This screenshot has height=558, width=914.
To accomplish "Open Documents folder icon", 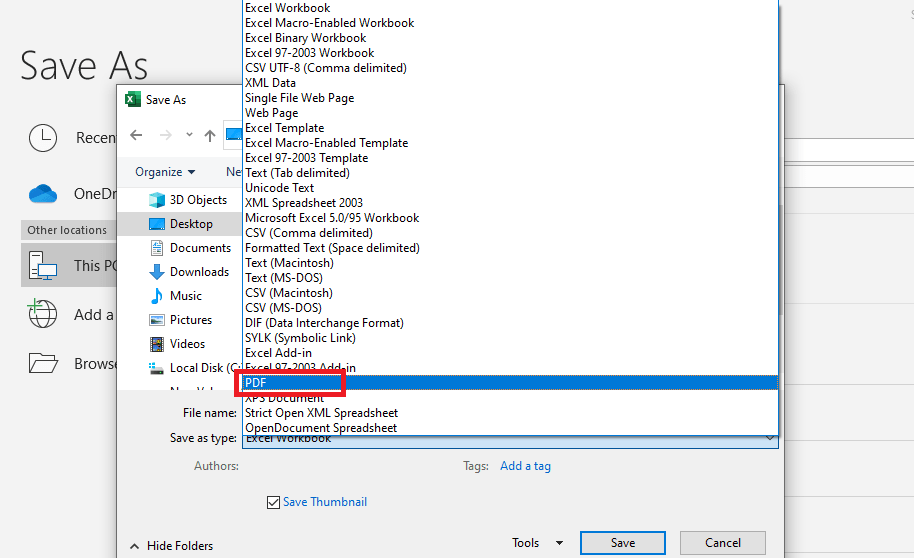I will [157, 248].
